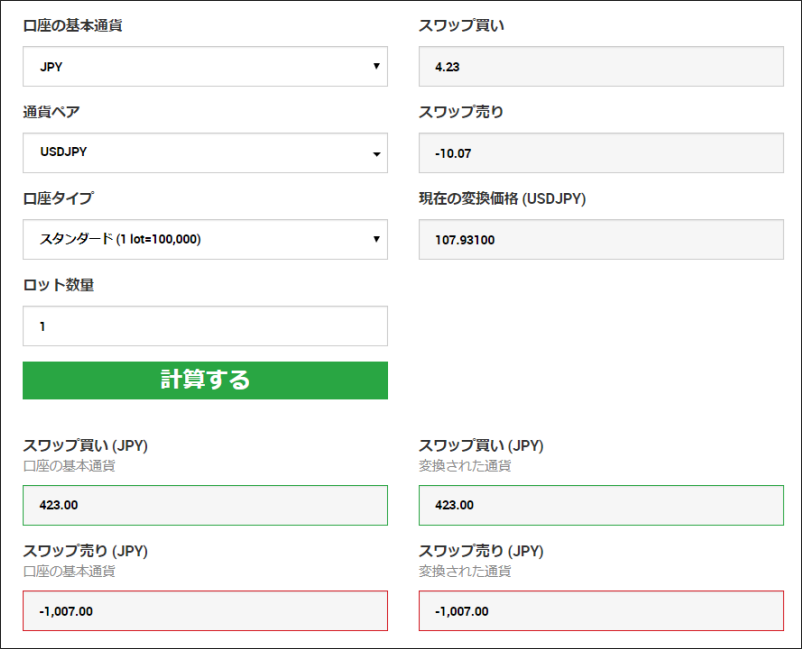Click the 通貨ペア label text
802x649 pixels.
point(51,112)
